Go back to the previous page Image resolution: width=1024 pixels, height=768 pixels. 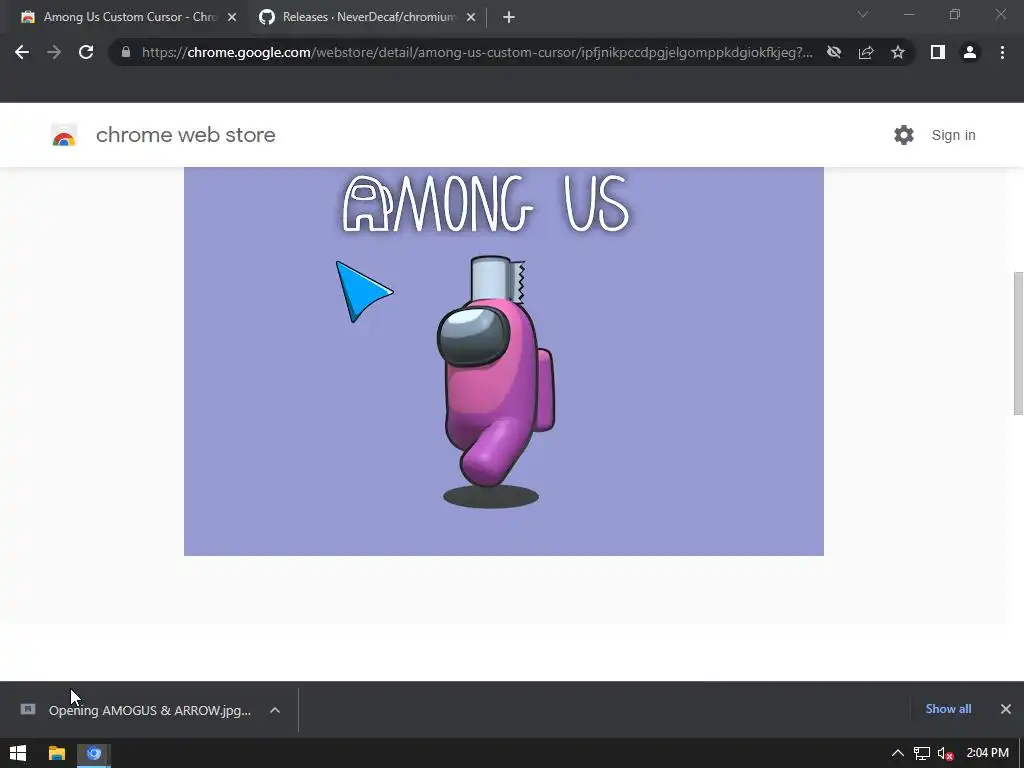pyautogui.click(x=22, y=52)
